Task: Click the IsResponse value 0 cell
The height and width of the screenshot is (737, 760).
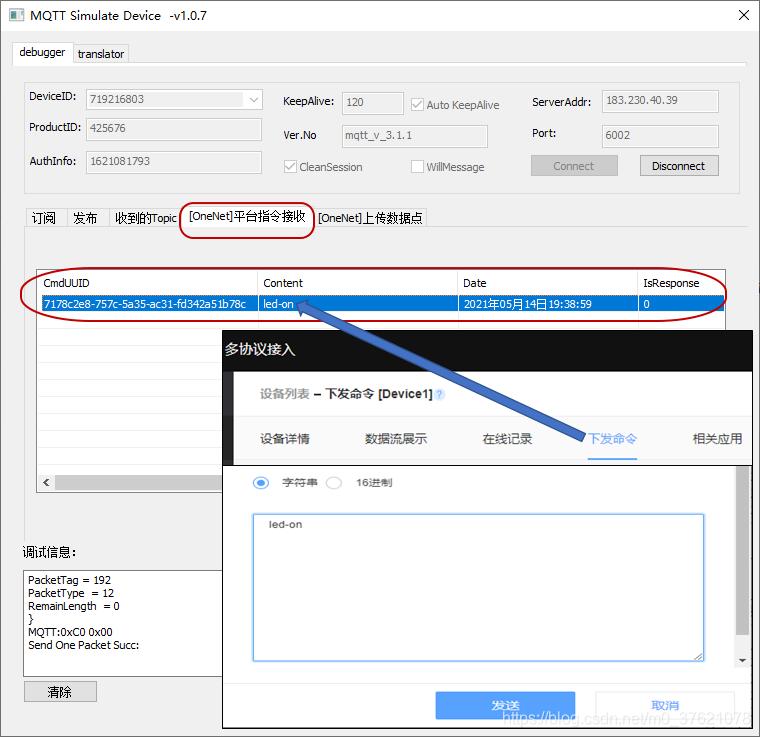Action: (681, 304)
